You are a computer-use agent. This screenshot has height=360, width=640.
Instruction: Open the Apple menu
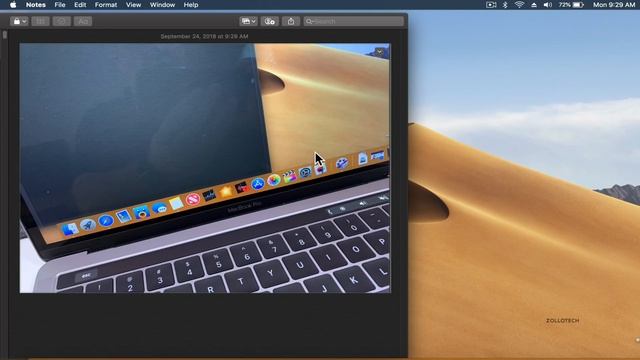tap(13, 5)
